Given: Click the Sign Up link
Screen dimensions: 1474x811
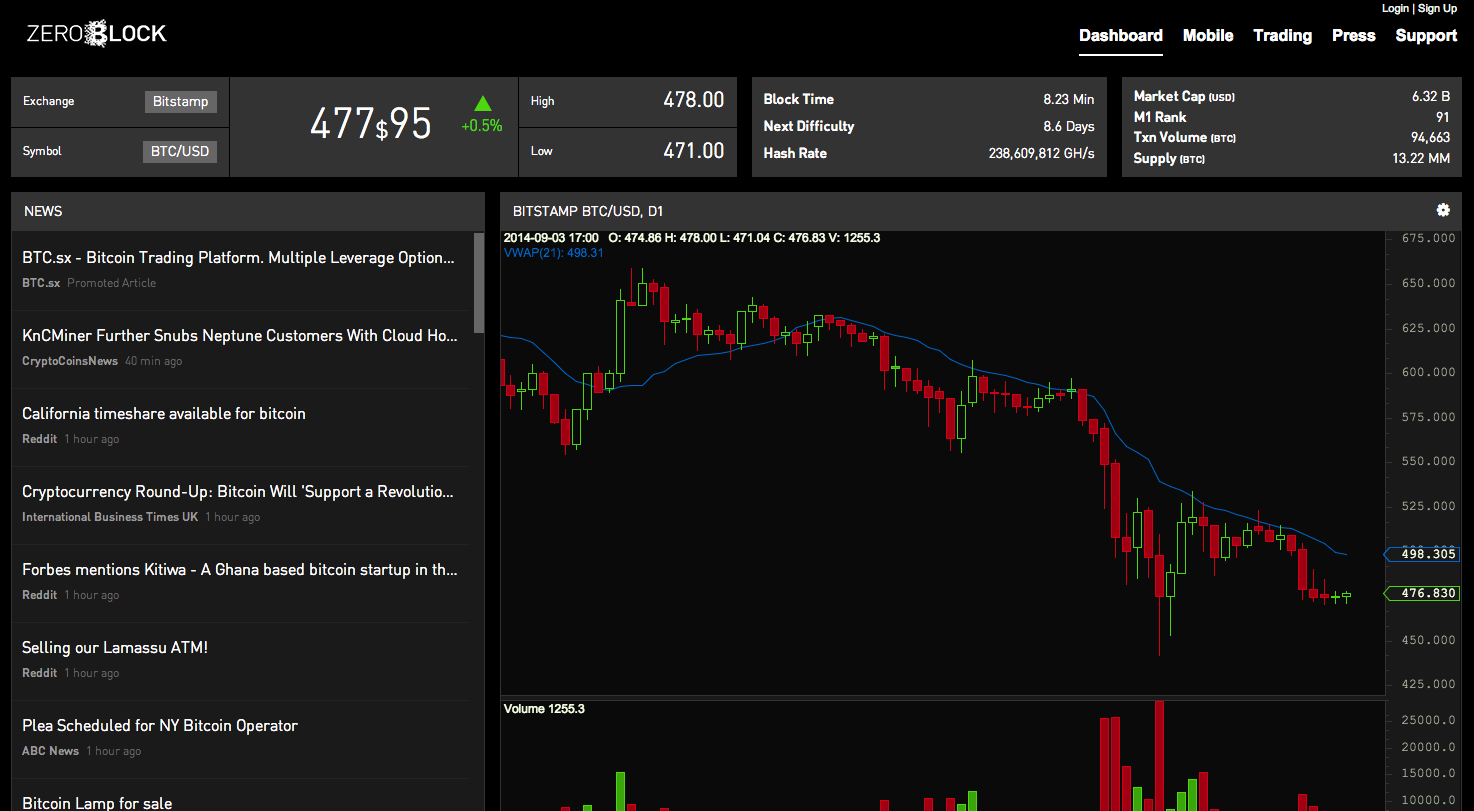Looking at the screenshot, I should 1438,8.
